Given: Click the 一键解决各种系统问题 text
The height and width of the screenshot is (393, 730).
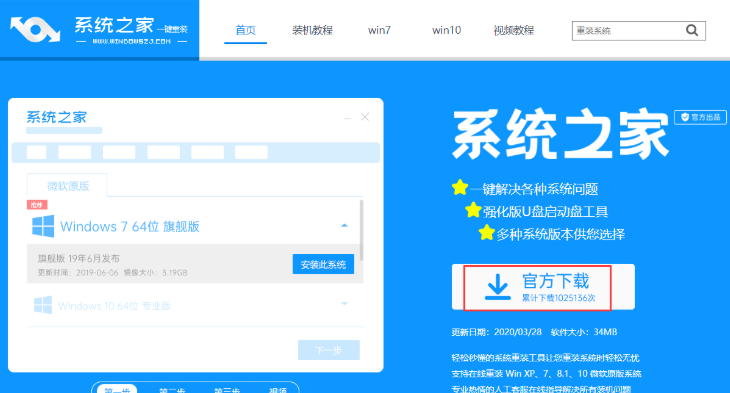Looking at the screenshot, I should click(534, 189).
